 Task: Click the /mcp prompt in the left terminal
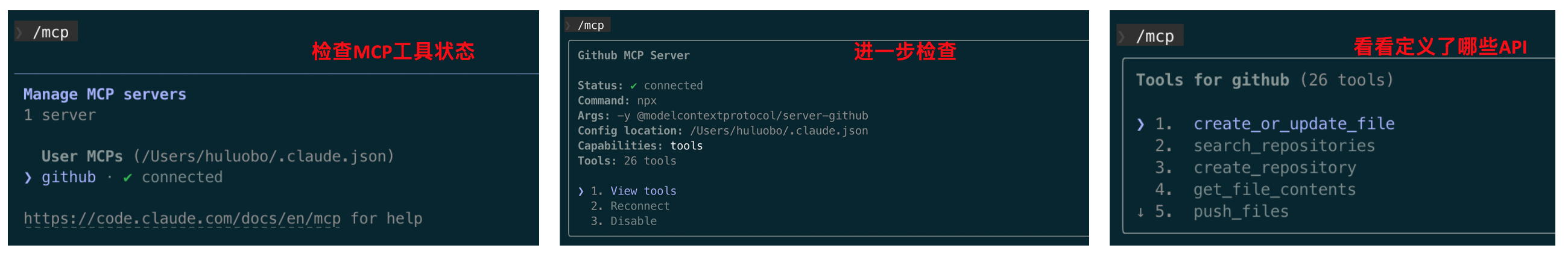click(51, 33)
